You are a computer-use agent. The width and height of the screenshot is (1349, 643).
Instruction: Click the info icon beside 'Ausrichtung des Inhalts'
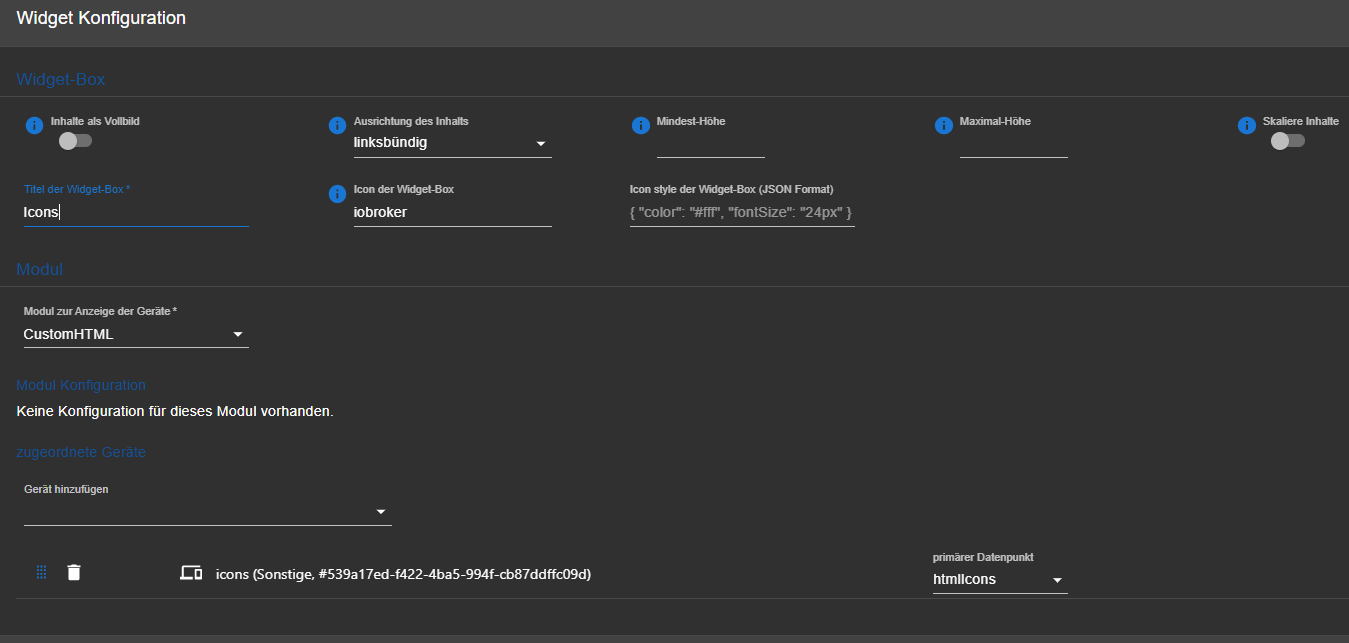337,125
